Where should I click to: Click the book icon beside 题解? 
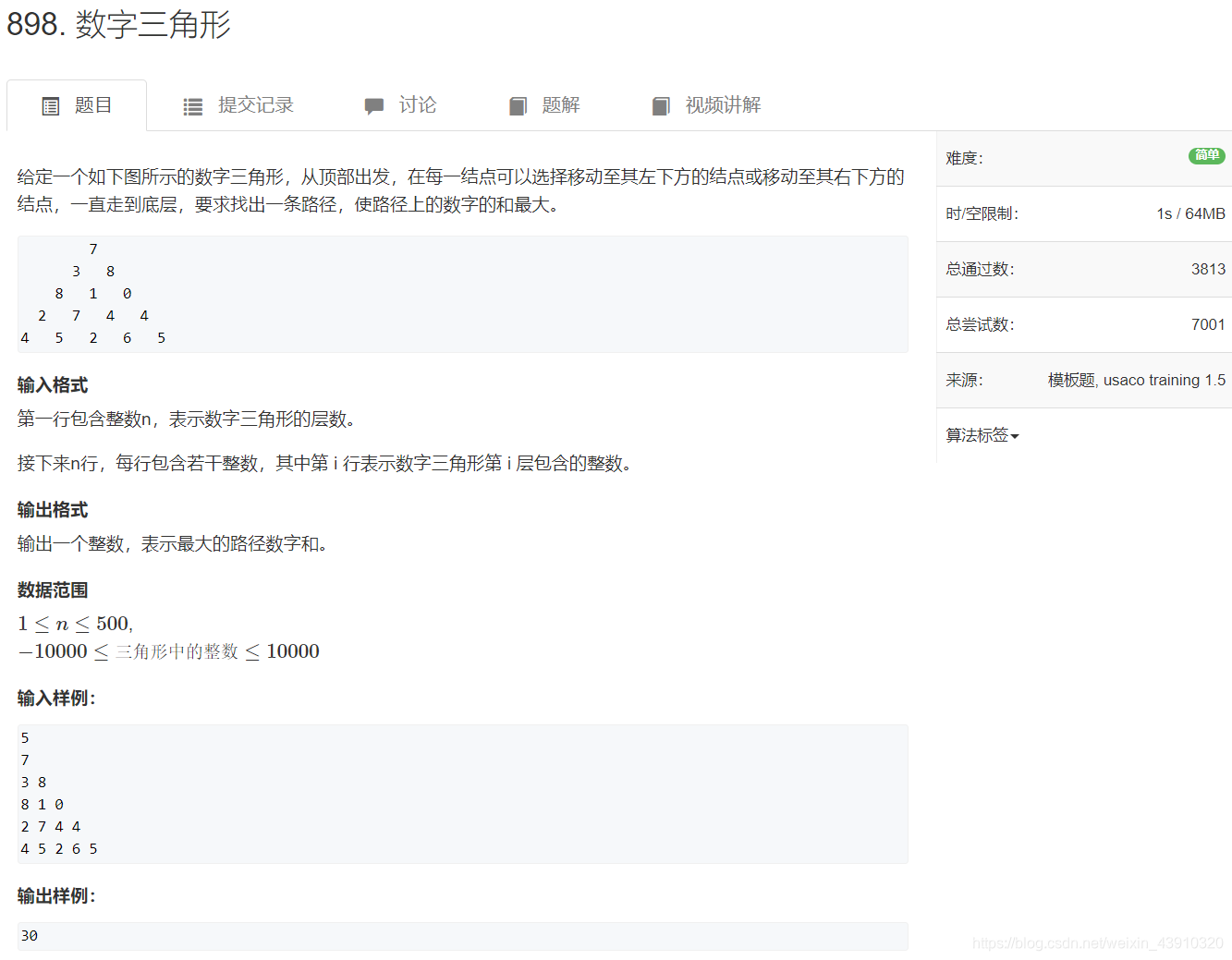(x=518, y=105)
